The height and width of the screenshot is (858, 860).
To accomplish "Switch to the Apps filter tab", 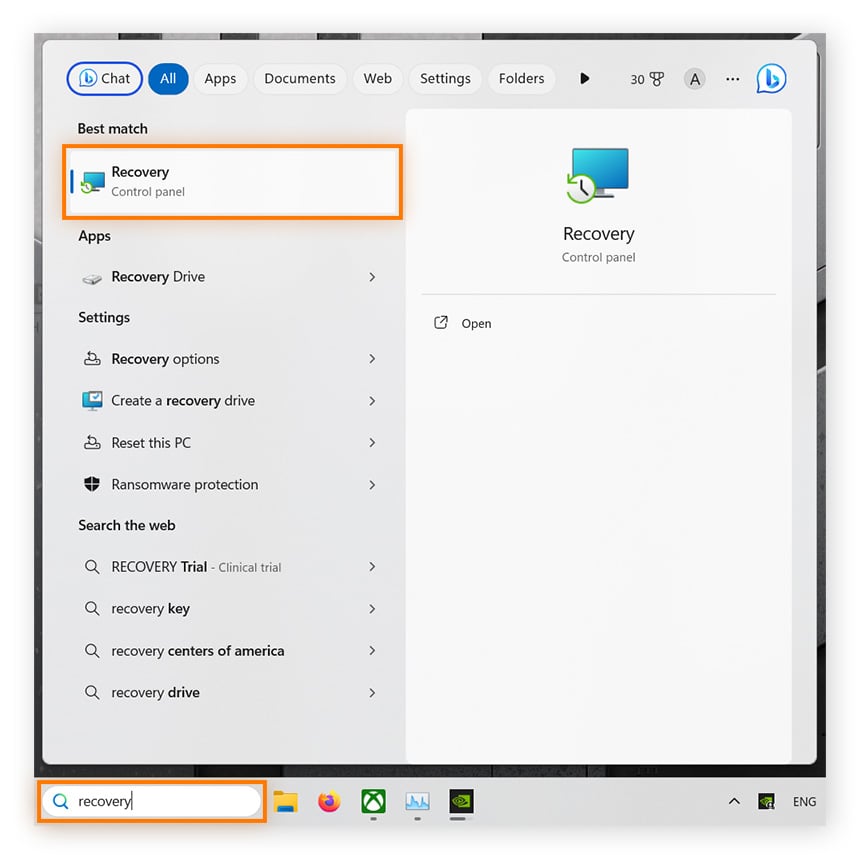I will point(220,78).
